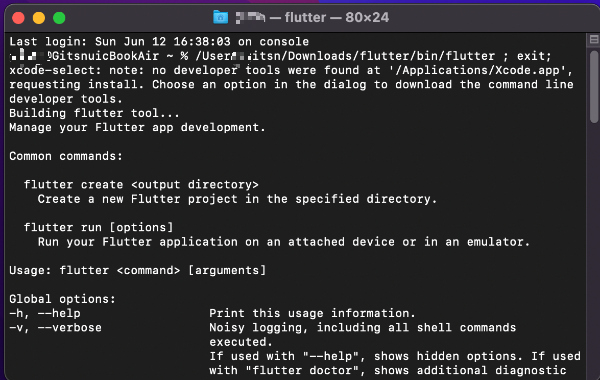This screenshot has width=600, height=380.
Task: Click the split pane icon above scrollbar
Action: pyautogui.click(x=594, y=39)
